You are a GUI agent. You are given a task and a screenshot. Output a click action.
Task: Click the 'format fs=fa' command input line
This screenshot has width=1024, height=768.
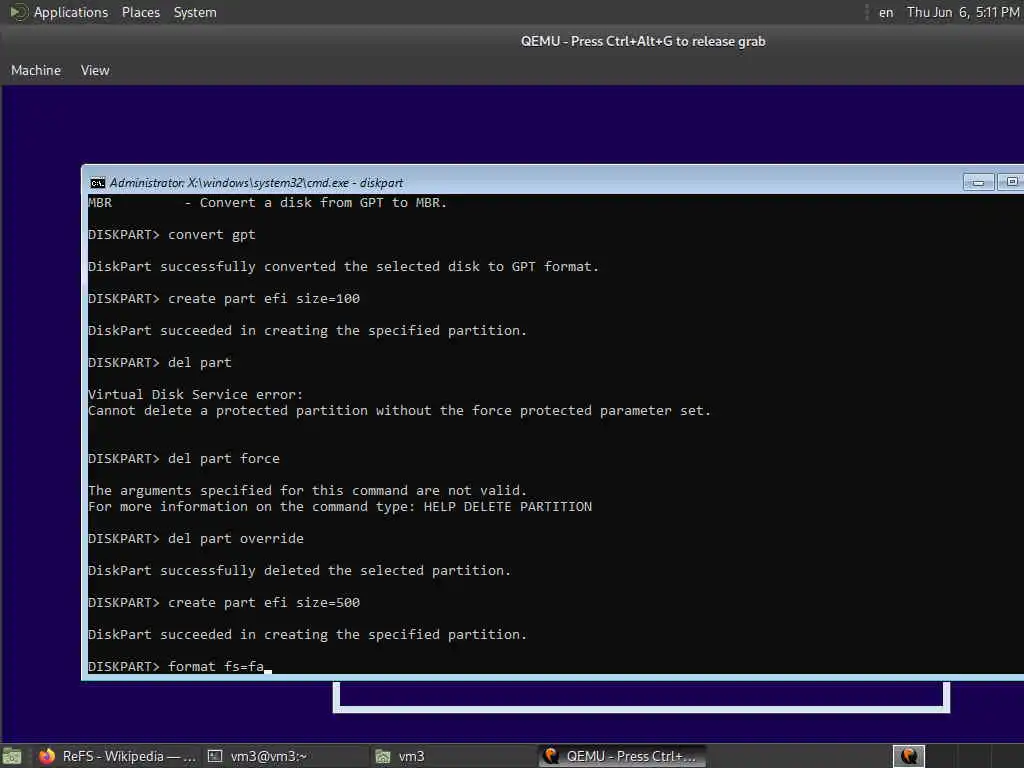click(180, 666)
